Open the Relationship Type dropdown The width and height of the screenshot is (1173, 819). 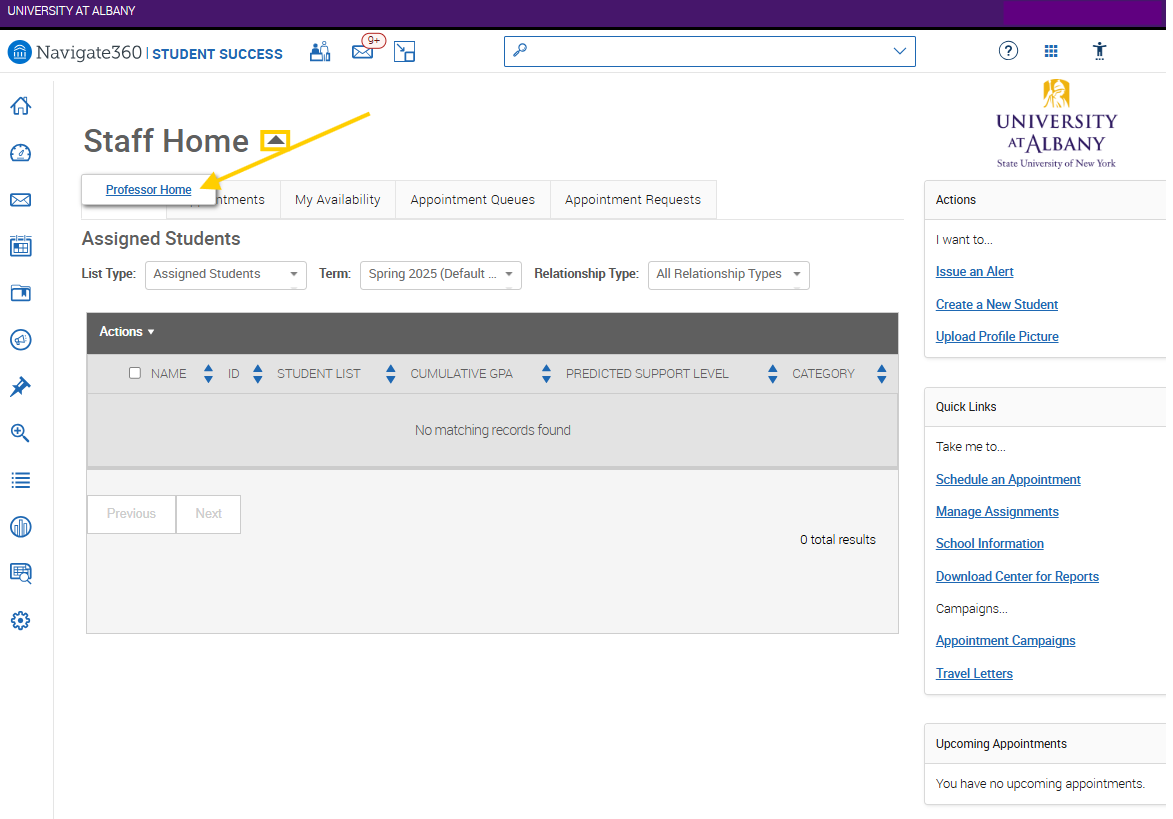(x=728, y=274)
